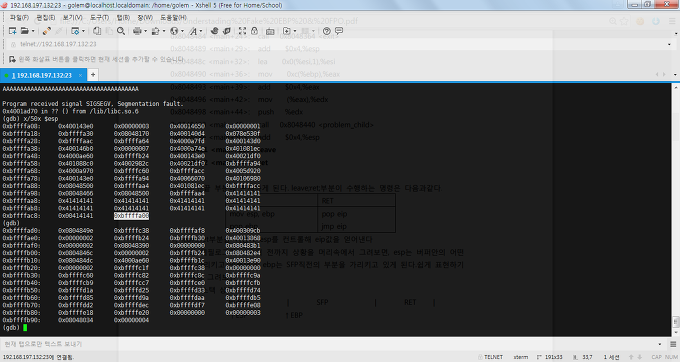
Task: Click the compose bar hamburger menu icon
Action: click(x=673, y=344)
